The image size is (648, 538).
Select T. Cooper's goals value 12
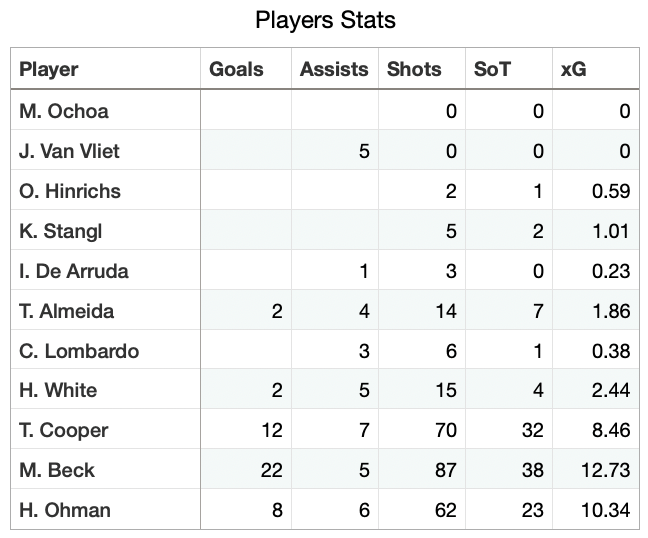pos(271,430)
